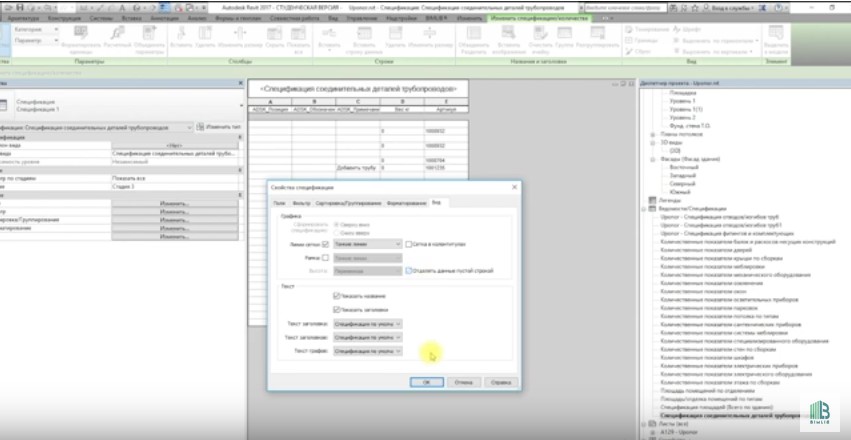Screen dimensions: 851x440
Task: Click Resize column icon in Columns group
Action: (x=240, y=34)
